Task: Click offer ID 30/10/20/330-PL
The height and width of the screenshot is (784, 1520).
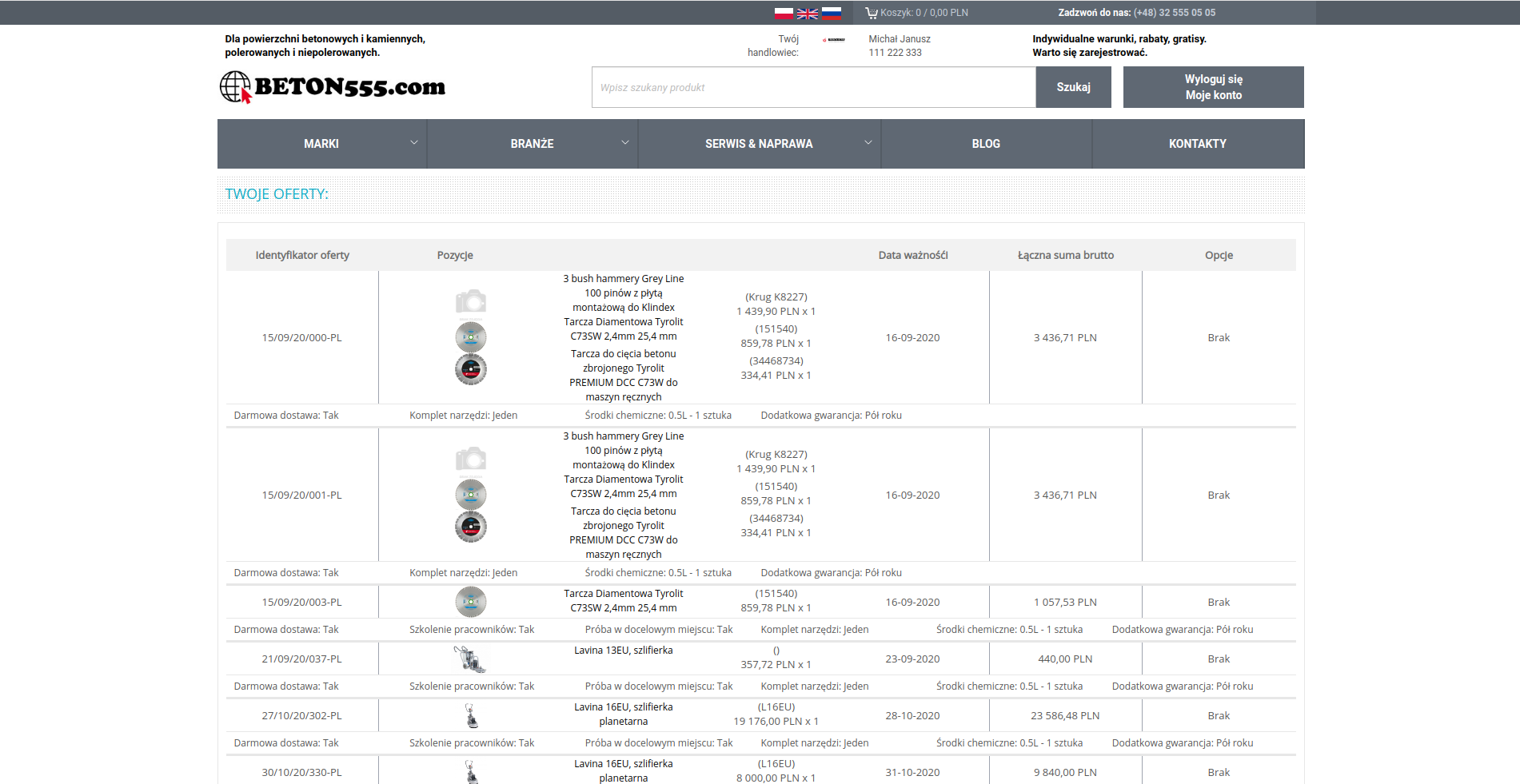Action: pyautogui.click(x=301, y=773)
